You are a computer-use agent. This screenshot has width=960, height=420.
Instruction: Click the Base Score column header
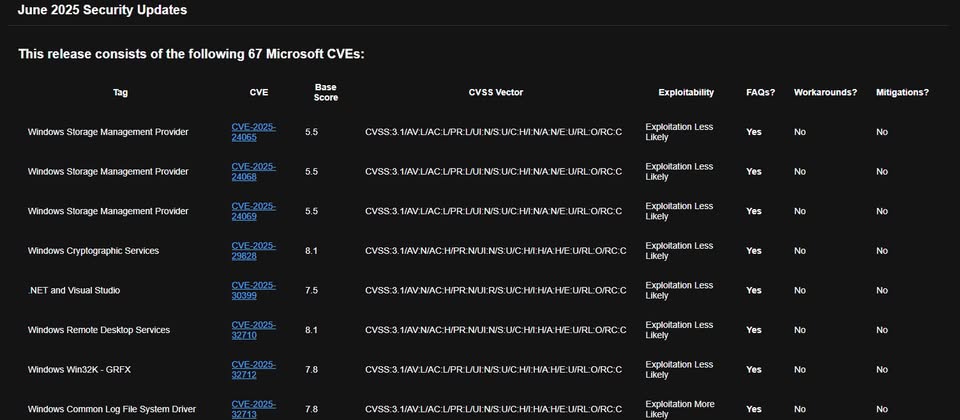pyautogui.click(x=326, y=92)
